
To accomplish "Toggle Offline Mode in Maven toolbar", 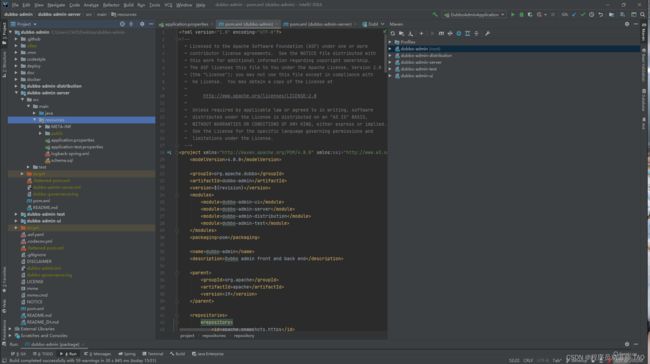I will click(x=450, y=34).
